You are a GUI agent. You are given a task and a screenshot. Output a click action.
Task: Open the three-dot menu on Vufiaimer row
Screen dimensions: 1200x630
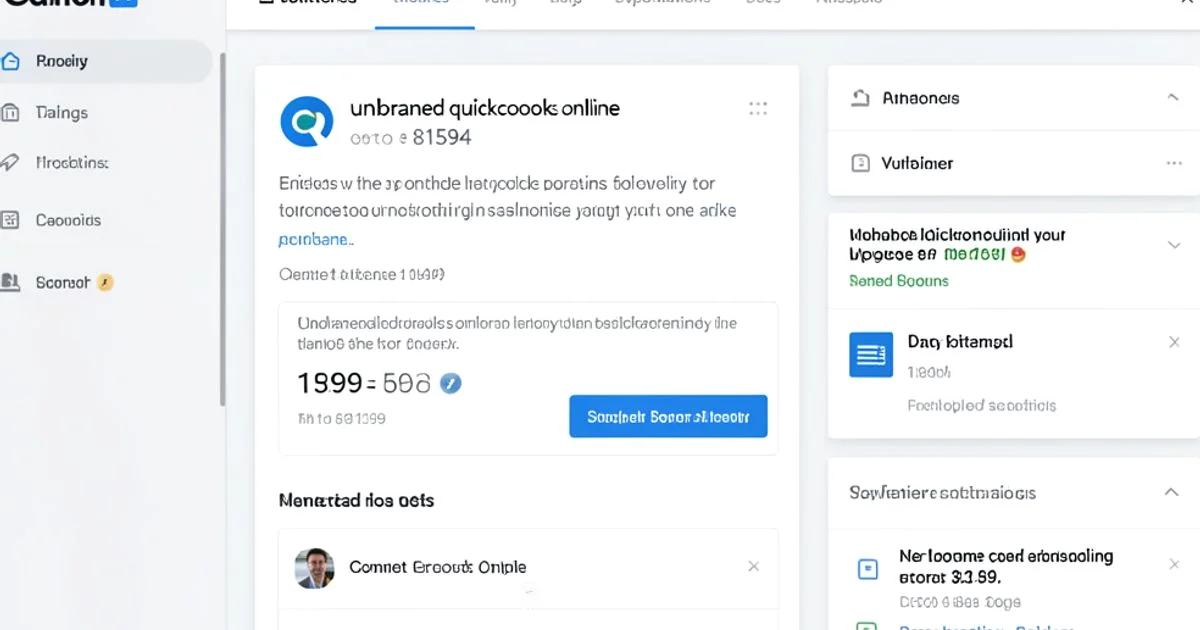pos(1174,163)
